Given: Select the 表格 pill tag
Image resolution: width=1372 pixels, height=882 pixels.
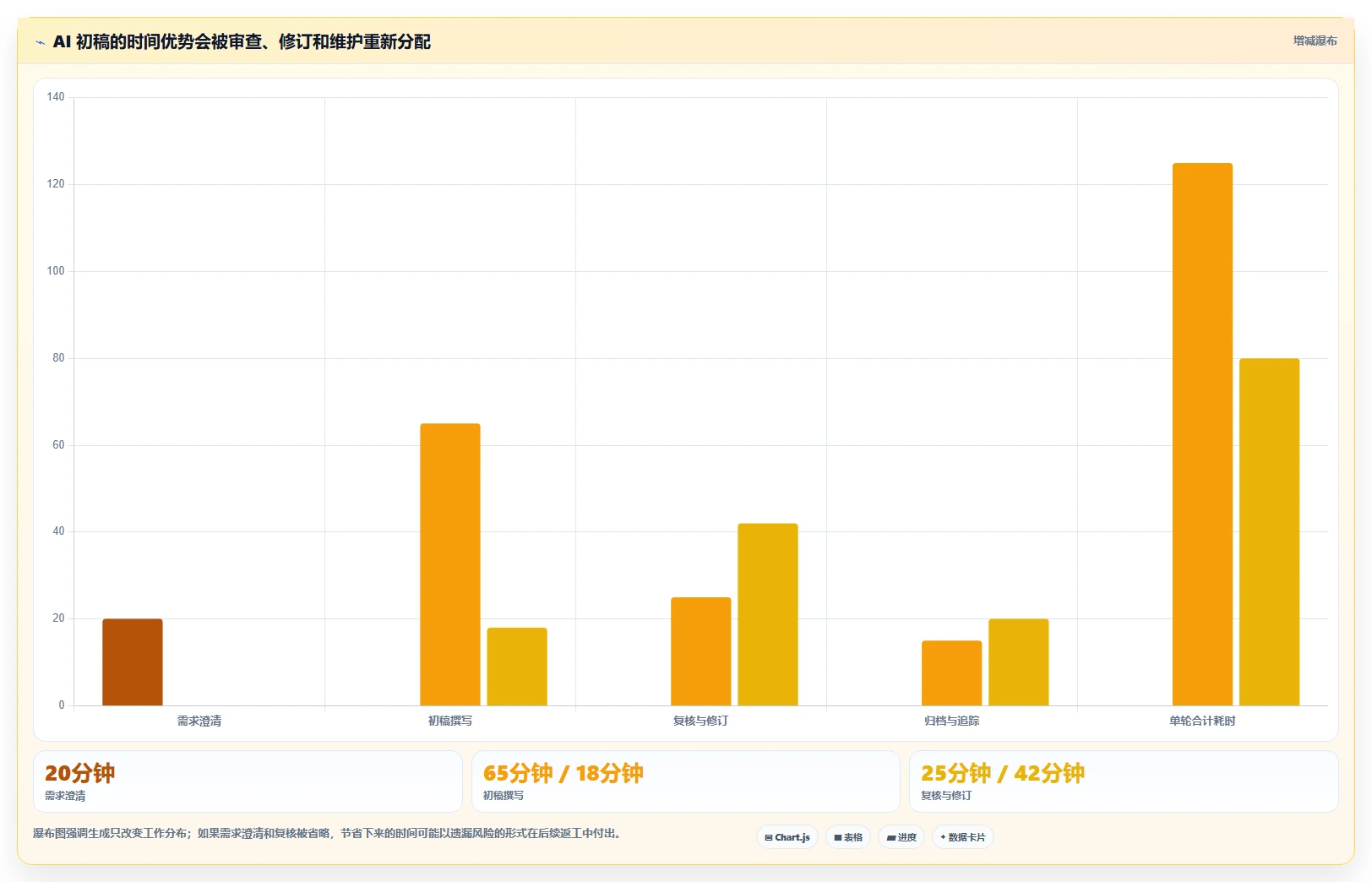Looking at the screenshot, I should [848, 837].
